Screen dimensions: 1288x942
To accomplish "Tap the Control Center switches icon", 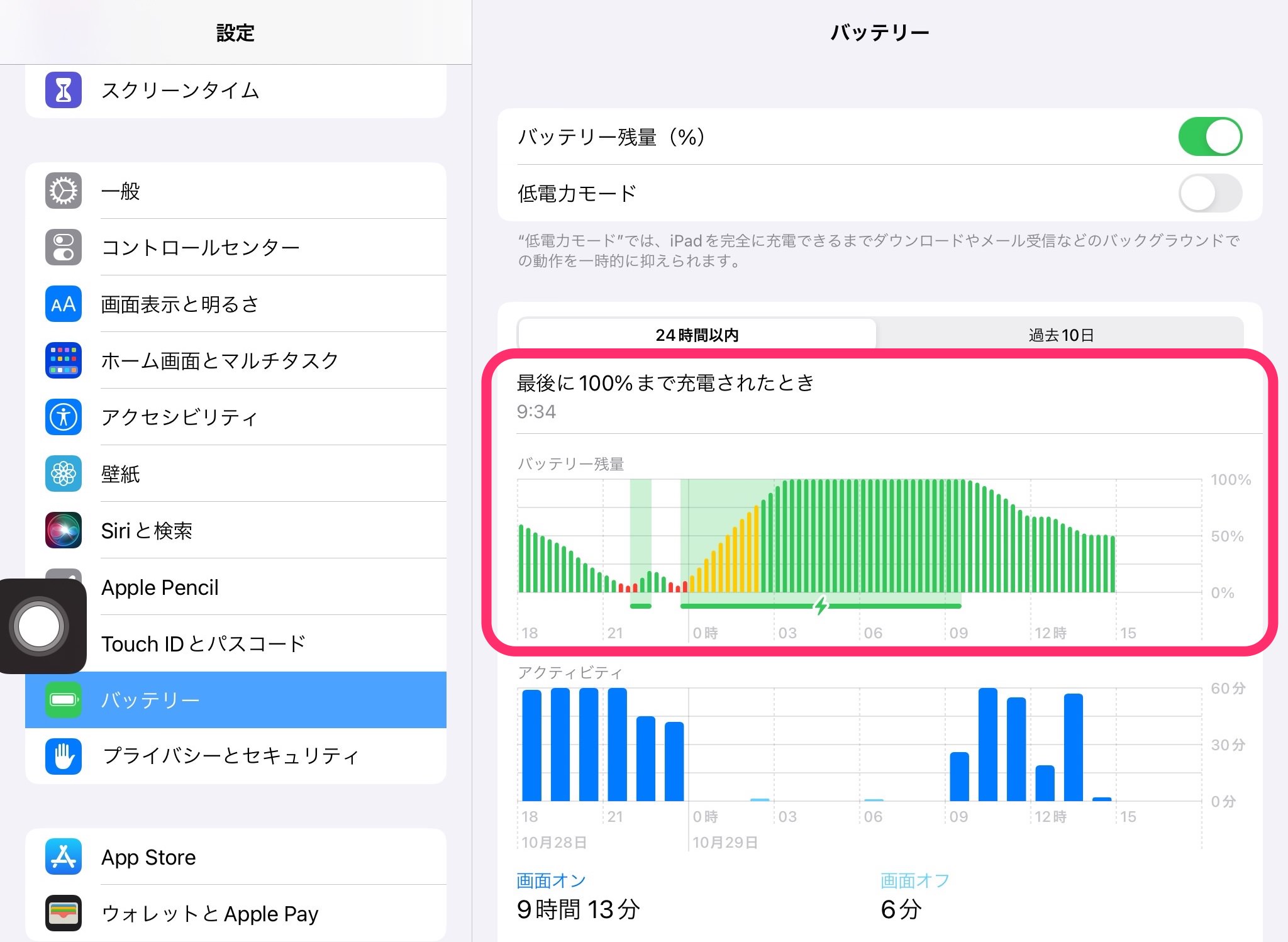I will [x=64, y=247].
